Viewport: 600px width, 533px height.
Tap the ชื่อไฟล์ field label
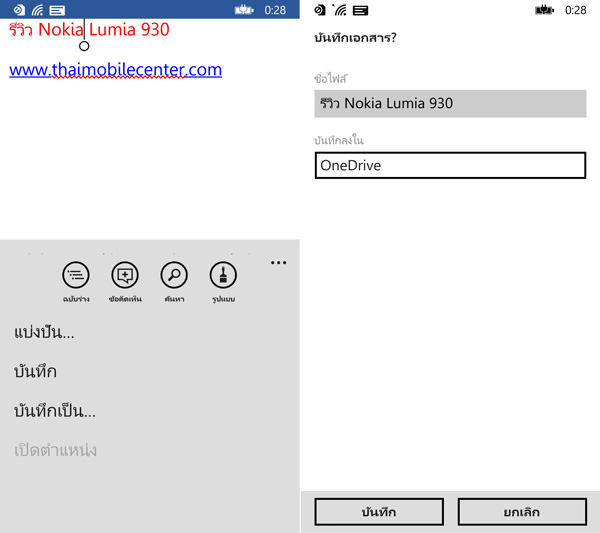pyautogui.click(x=331, y=78)
